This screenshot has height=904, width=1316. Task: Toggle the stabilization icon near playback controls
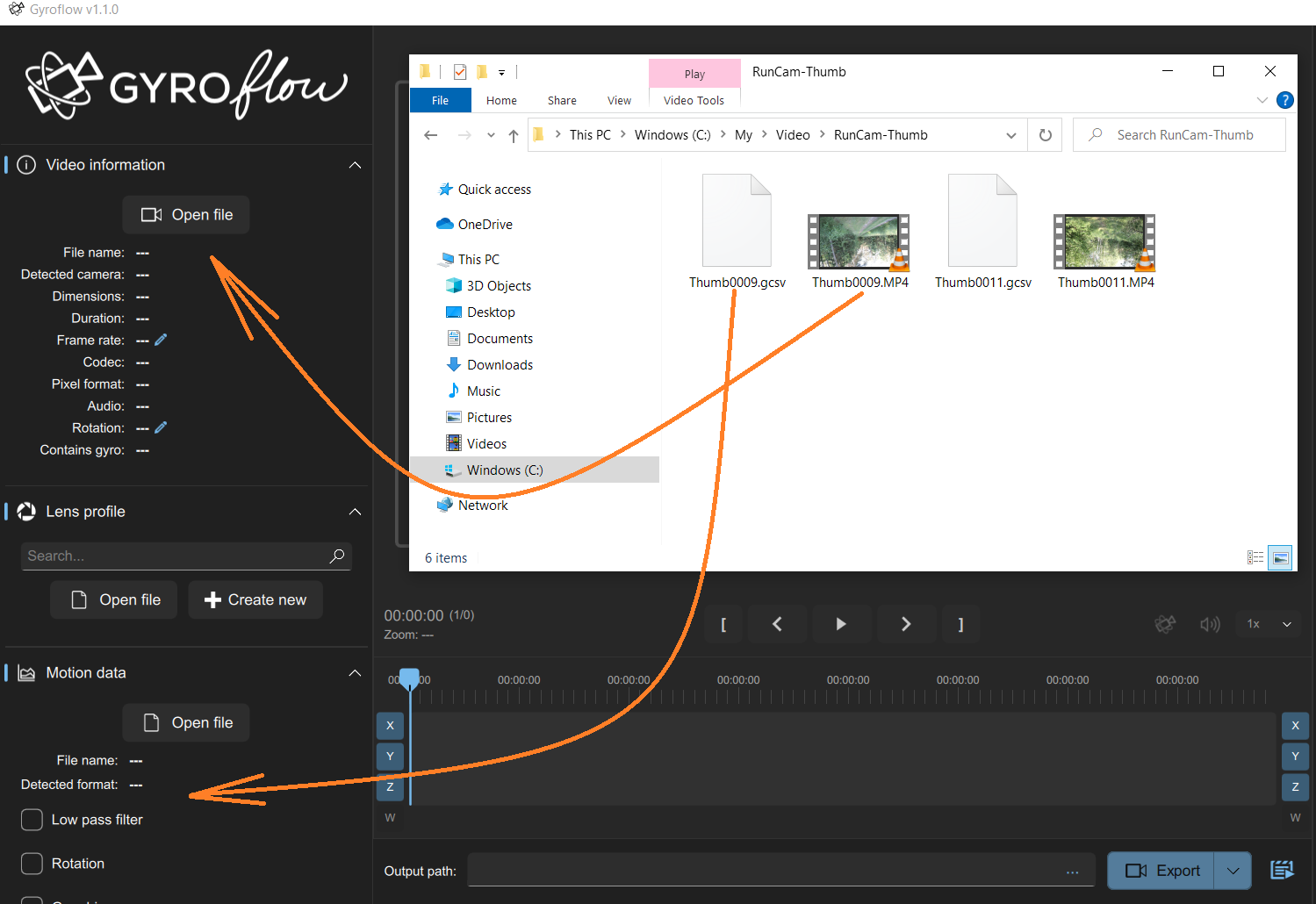coord(1165,624)
